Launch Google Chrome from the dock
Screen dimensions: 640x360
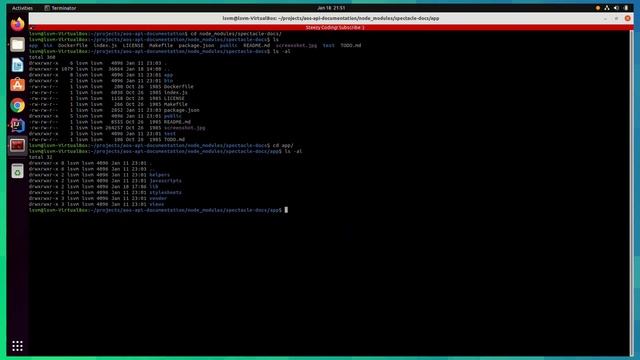click(17, 105)
